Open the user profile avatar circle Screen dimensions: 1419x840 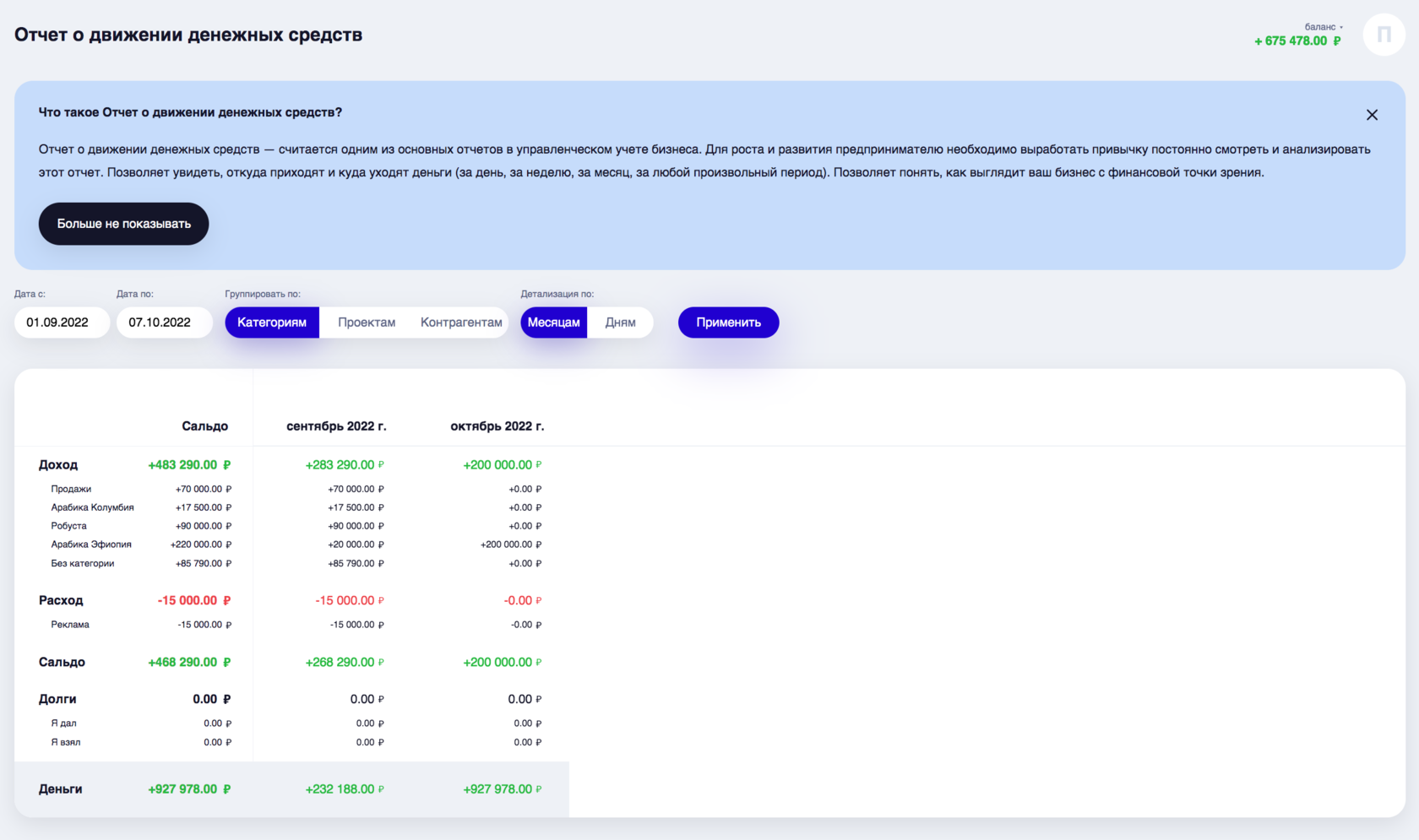tap(1384, 35)
